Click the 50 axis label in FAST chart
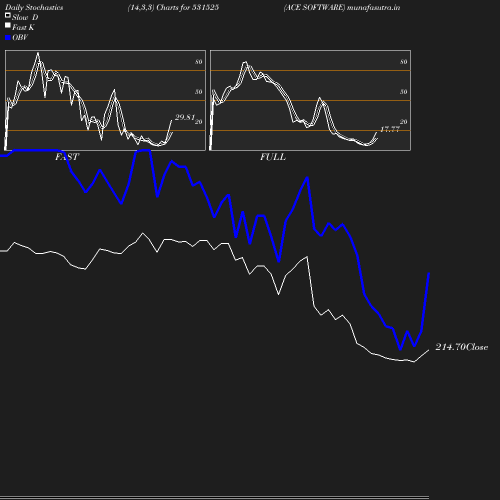500x500 pixels. tap(199, 92)
